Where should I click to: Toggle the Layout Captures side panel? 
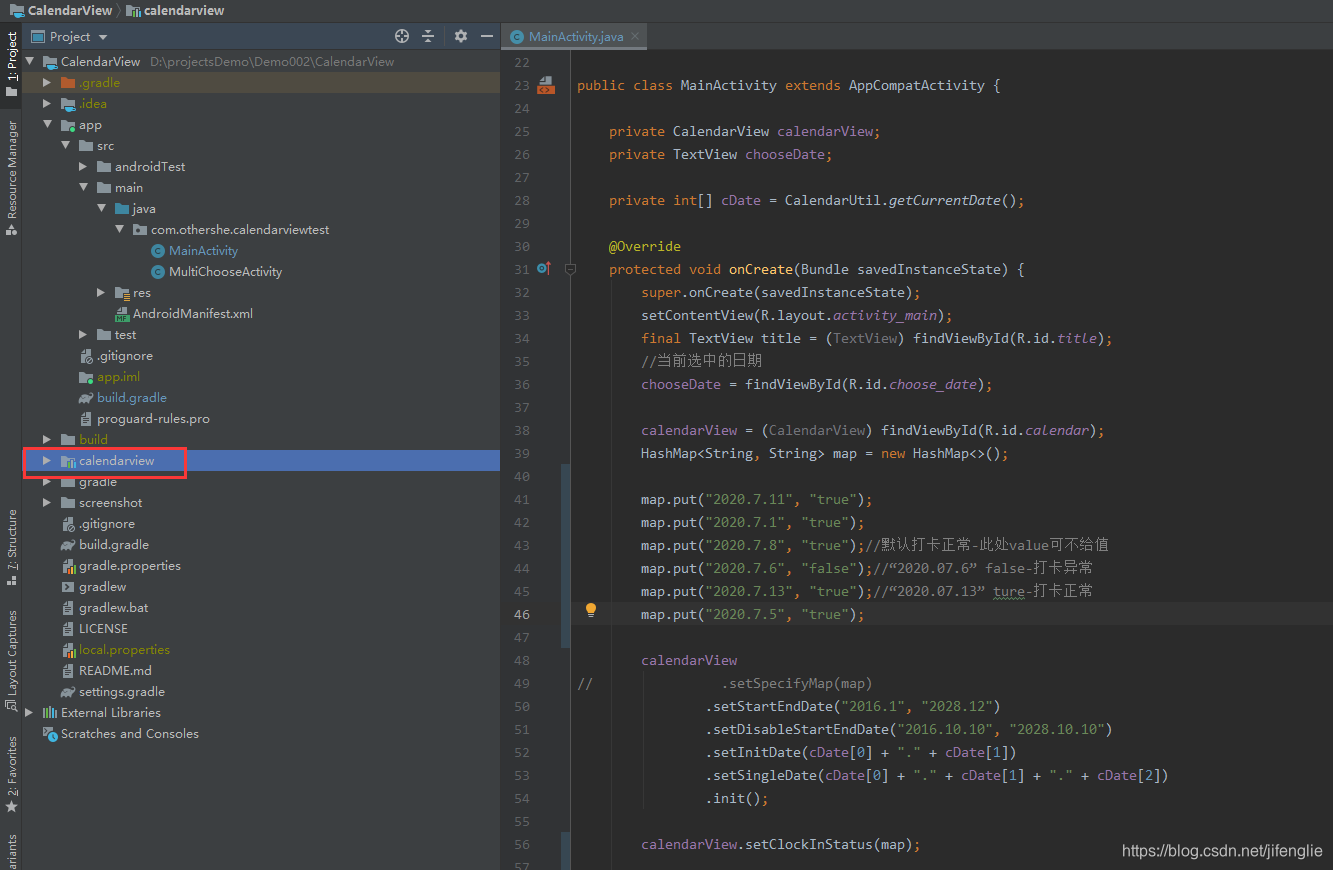[11, 660]
